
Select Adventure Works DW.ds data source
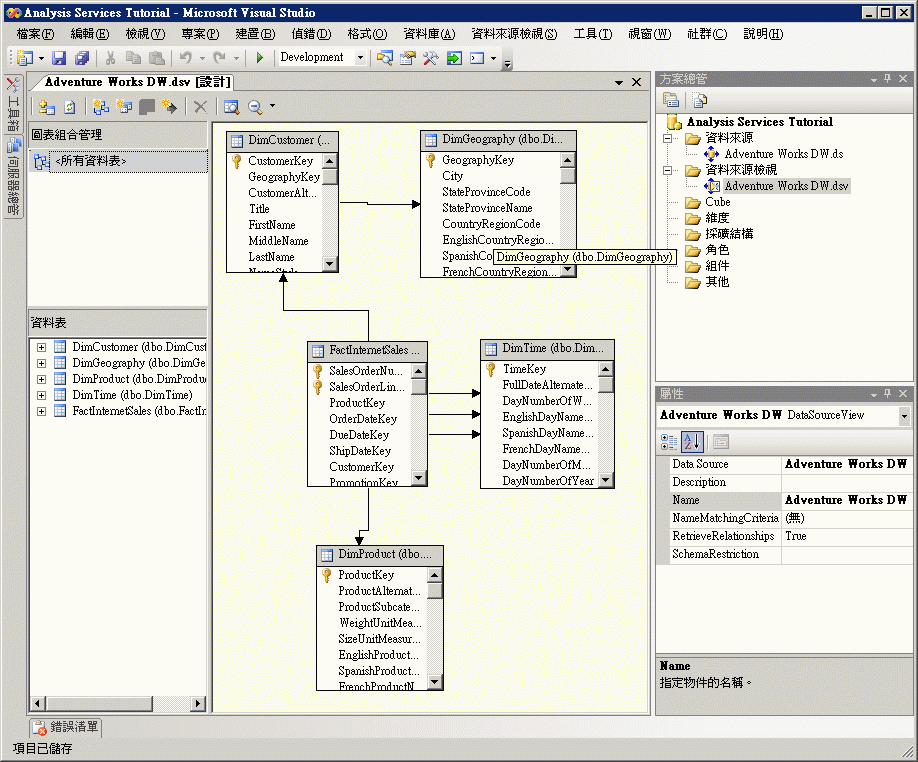(x=784, y=154)
